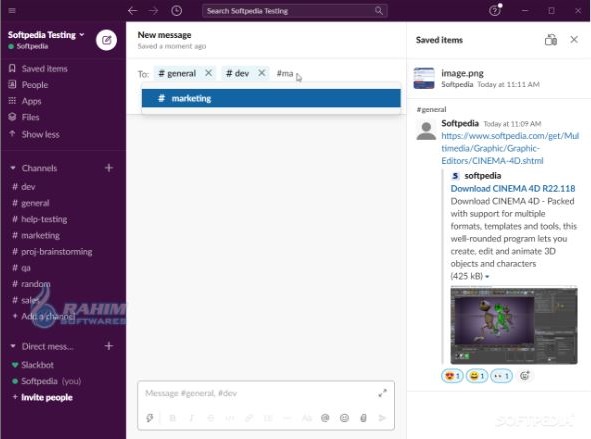
Task: Collapse the Direct messages section
Action: coord(13,346)
